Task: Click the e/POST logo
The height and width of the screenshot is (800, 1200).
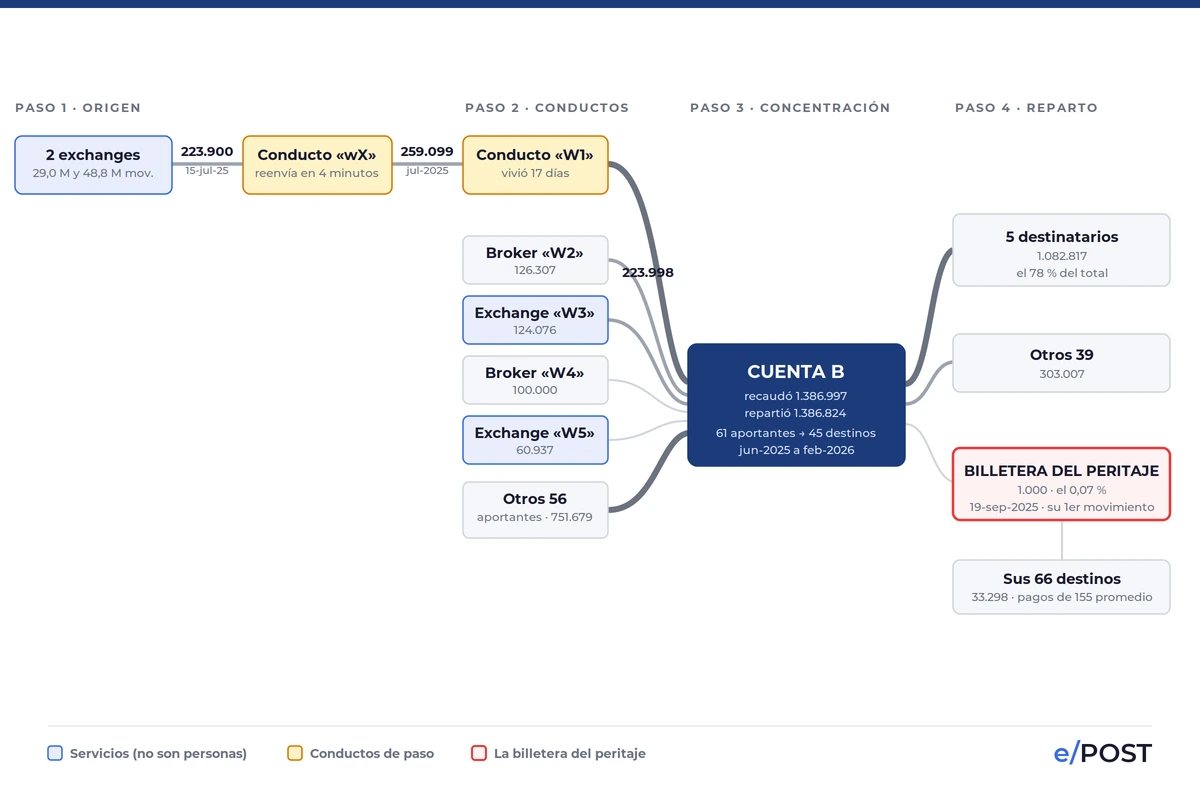Action: pos(1102,753)
